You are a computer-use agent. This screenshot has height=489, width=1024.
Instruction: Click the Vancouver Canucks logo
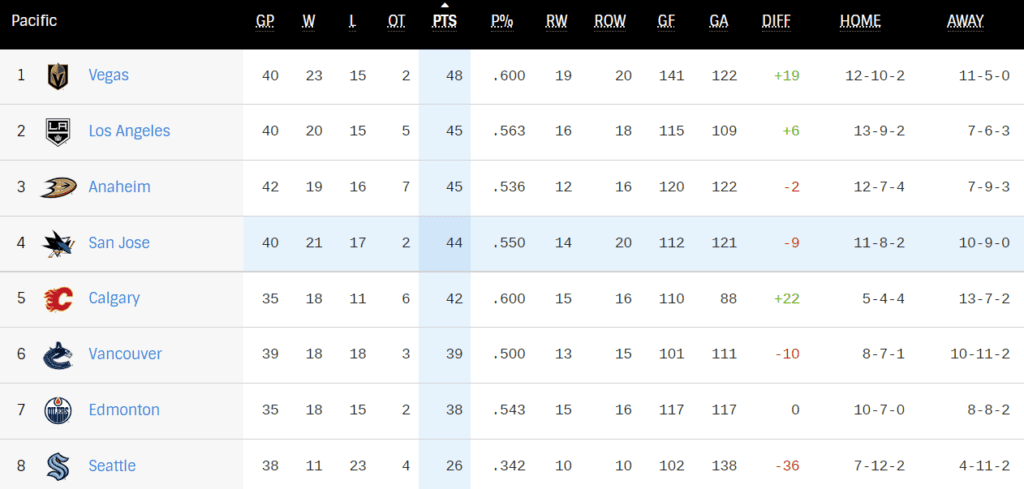click(x=57, y=354)
